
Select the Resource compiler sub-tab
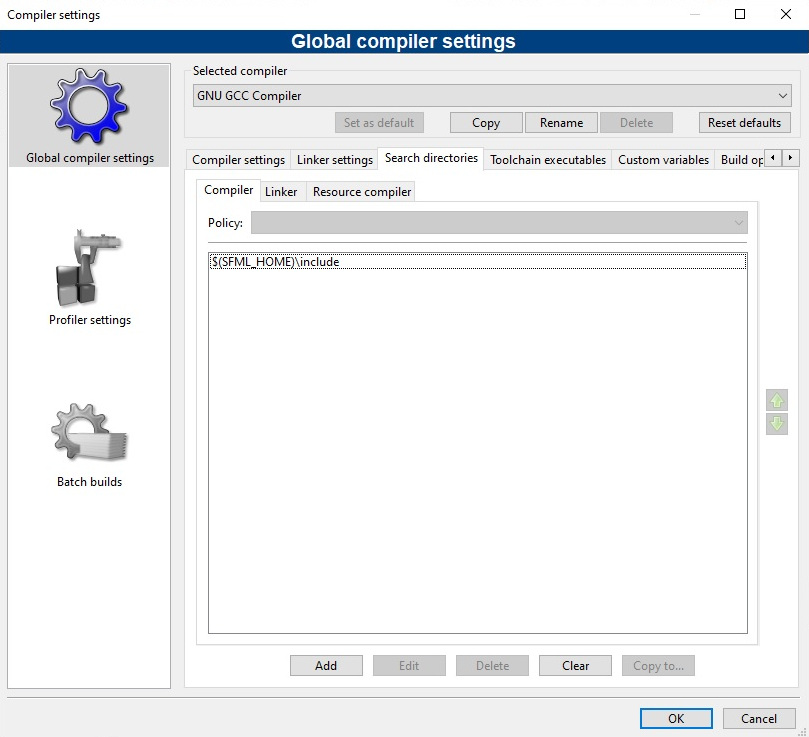361,192
